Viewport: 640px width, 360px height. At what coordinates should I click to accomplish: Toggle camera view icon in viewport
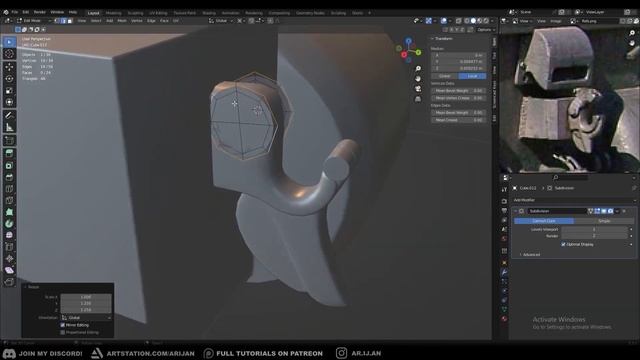(x=418, y=89)
